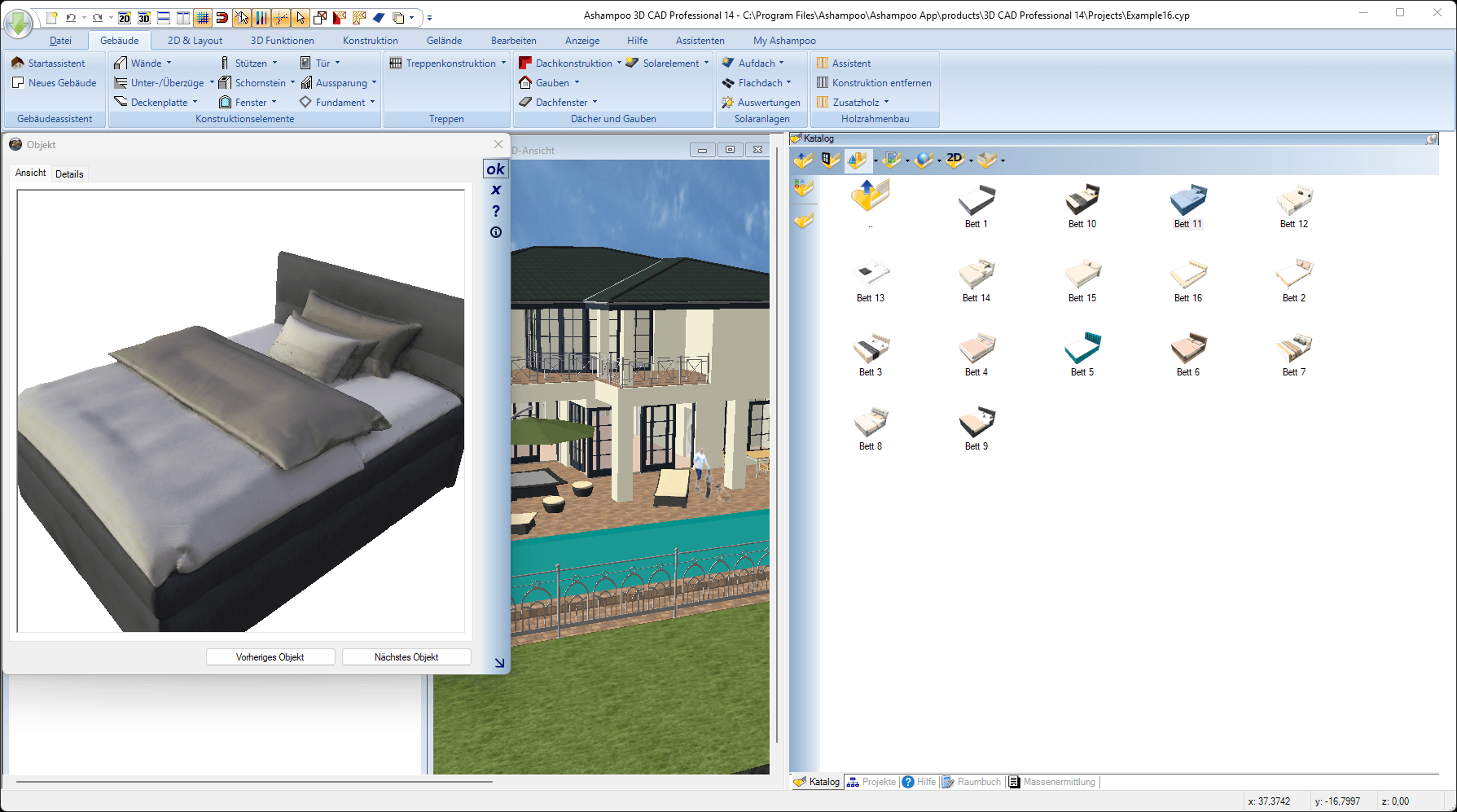This screenshot has width=1457, height=812.
Task: Click the Konstruktion entfernen icon
Action: pyautogui.click(x=874, y=82)
